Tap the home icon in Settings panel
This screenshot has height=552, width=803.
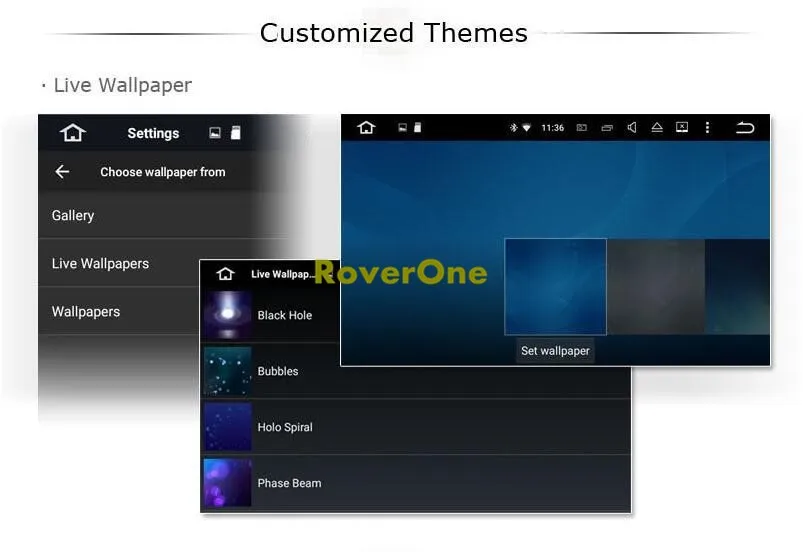coord(73,133)
